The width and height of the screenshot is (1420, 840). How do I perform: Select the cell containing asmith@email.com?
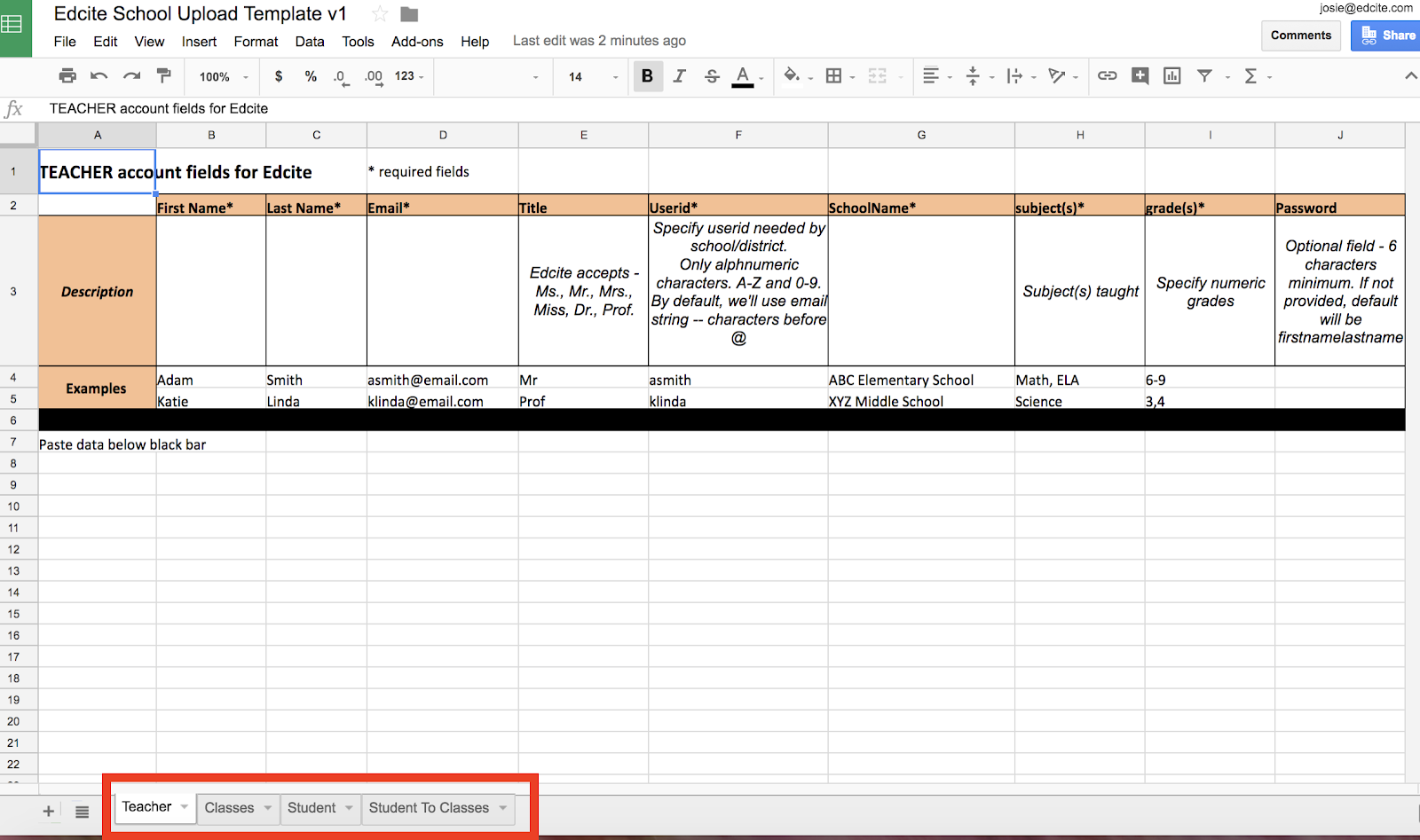pos(442,377)
